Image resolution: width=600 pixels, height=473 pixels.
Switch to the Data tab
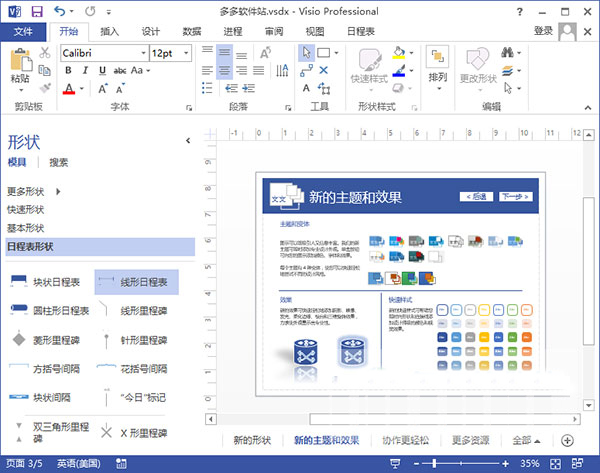[x=192, y=32]
